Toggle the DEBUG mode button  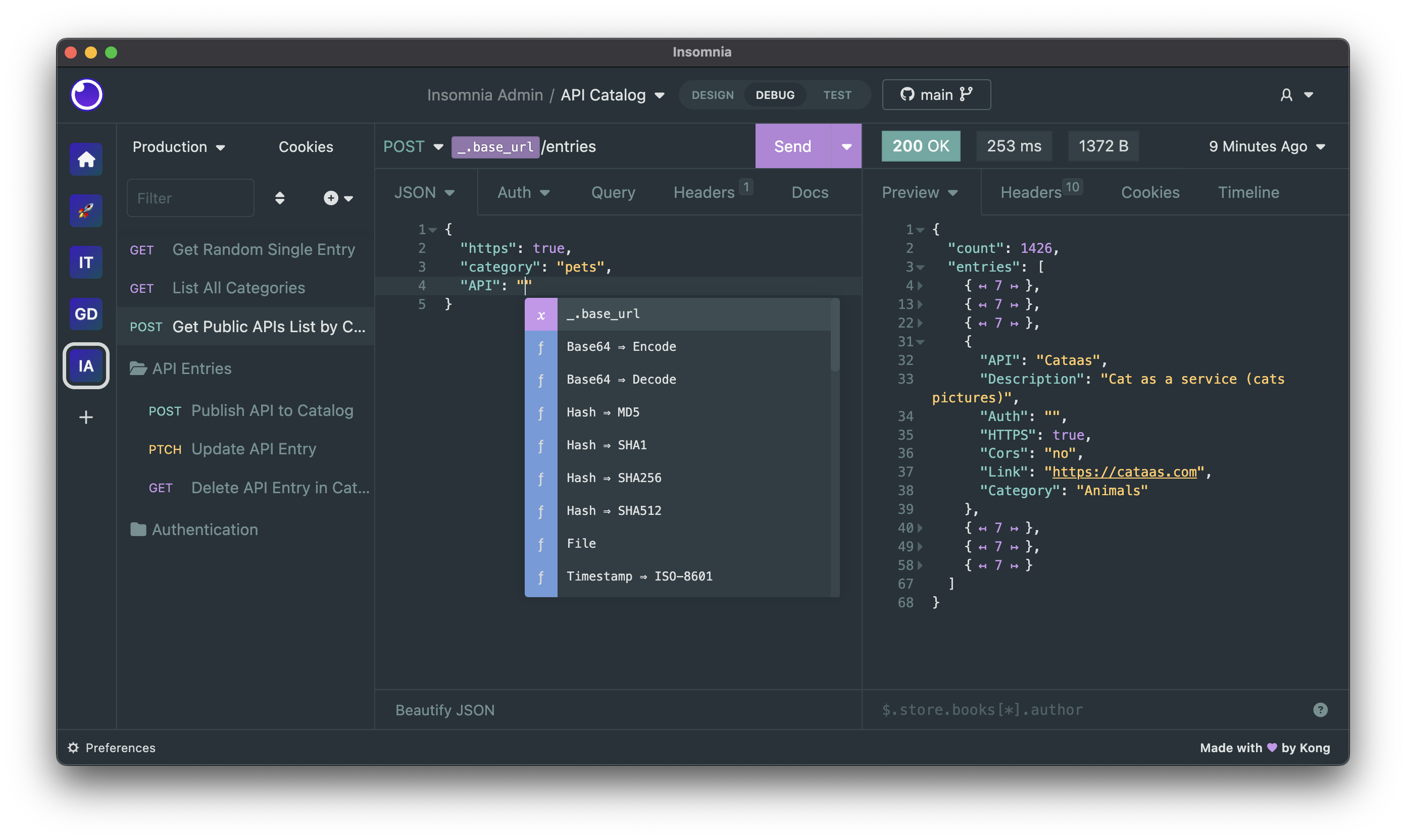pos(775,94)
